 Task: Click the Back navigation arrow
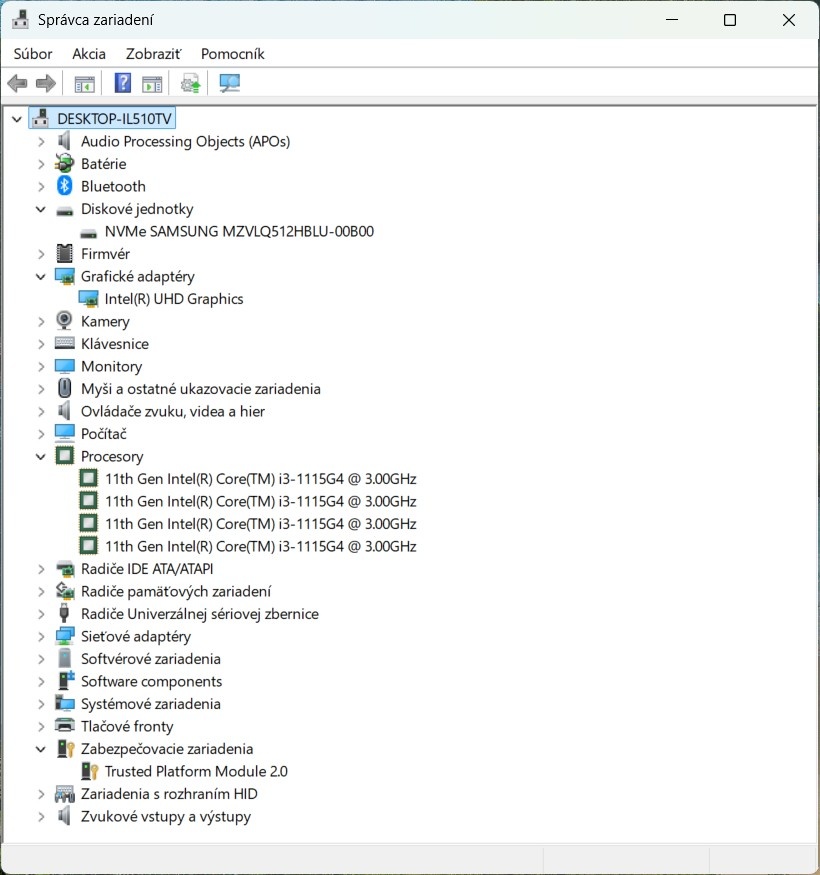click(x=17, y=83)
